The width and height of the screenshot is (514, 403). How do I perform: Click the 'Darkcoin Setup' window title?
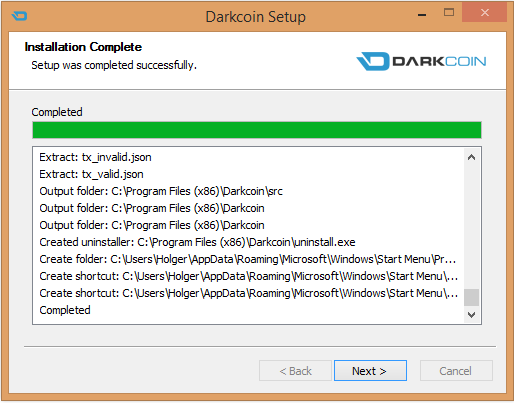coord(255,17)
